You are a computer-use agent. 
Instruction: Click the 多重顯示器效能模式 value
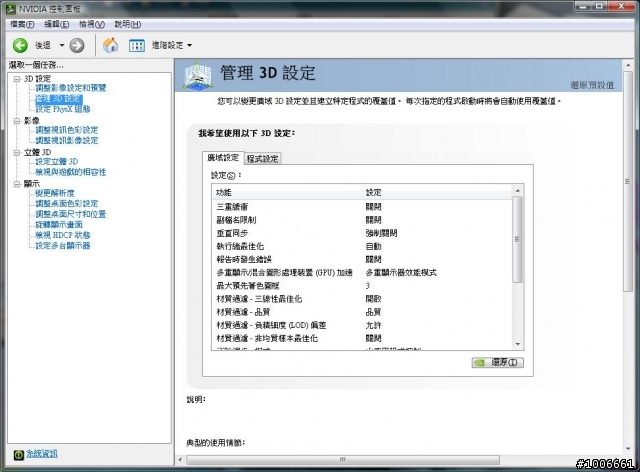401,272
